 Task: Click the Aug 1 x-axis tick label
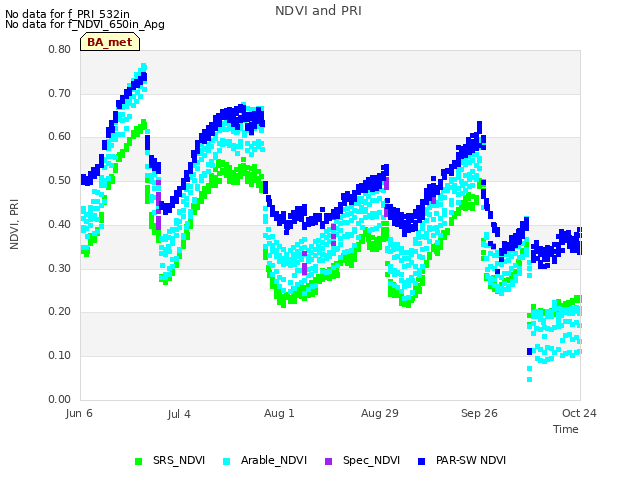(279, 413)
